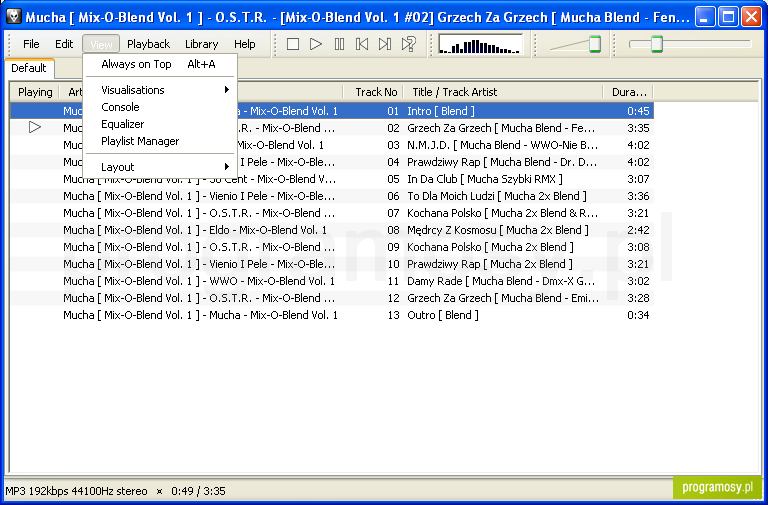Adjust the volume slider knob

coord(595,44)
